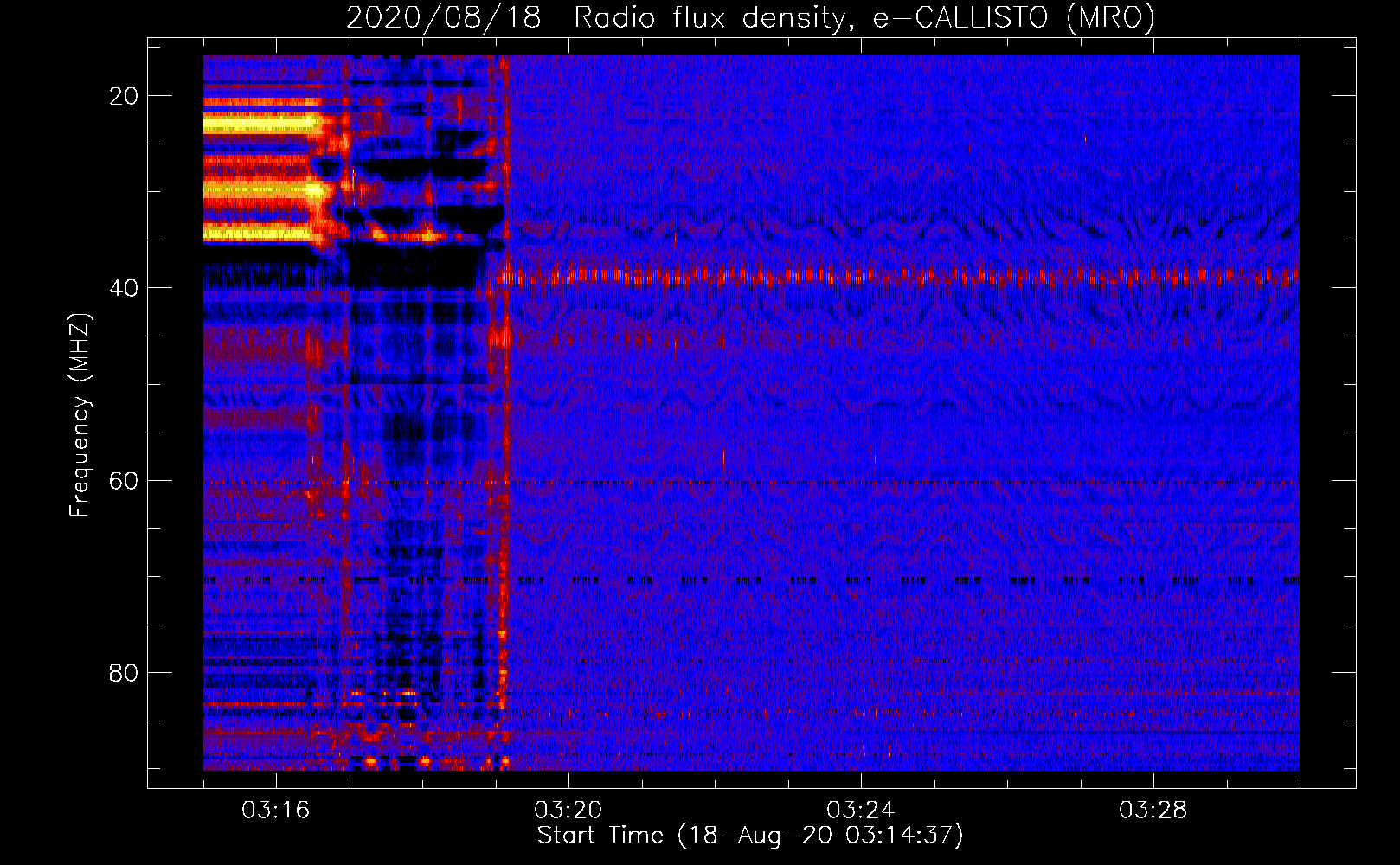Click the '03:16' time tick label
The width and height of the screenshot is (1400, 865).
[276, 811]
